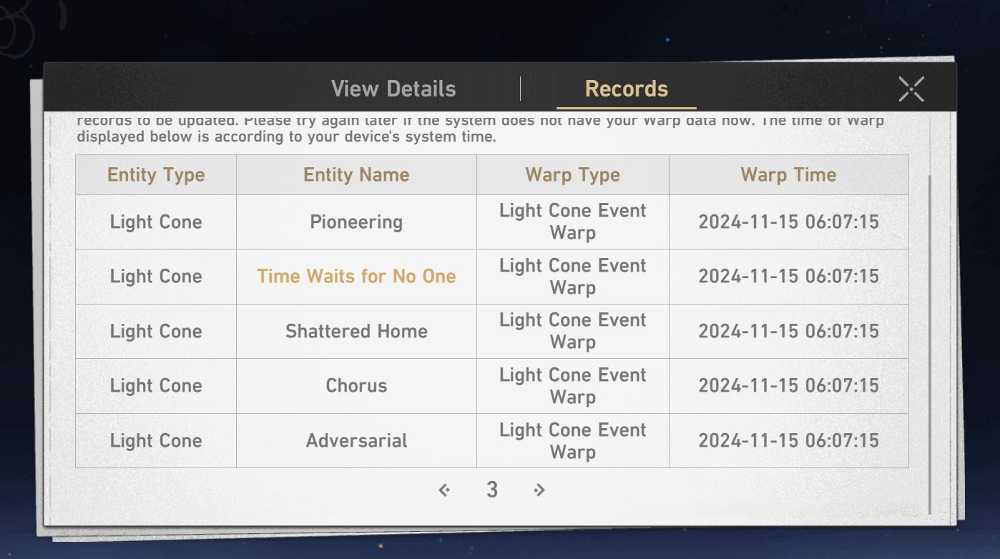
Task: Click Light Cone type in Shattered Home row
Action: pyautogui.click(x=156, y=331)
